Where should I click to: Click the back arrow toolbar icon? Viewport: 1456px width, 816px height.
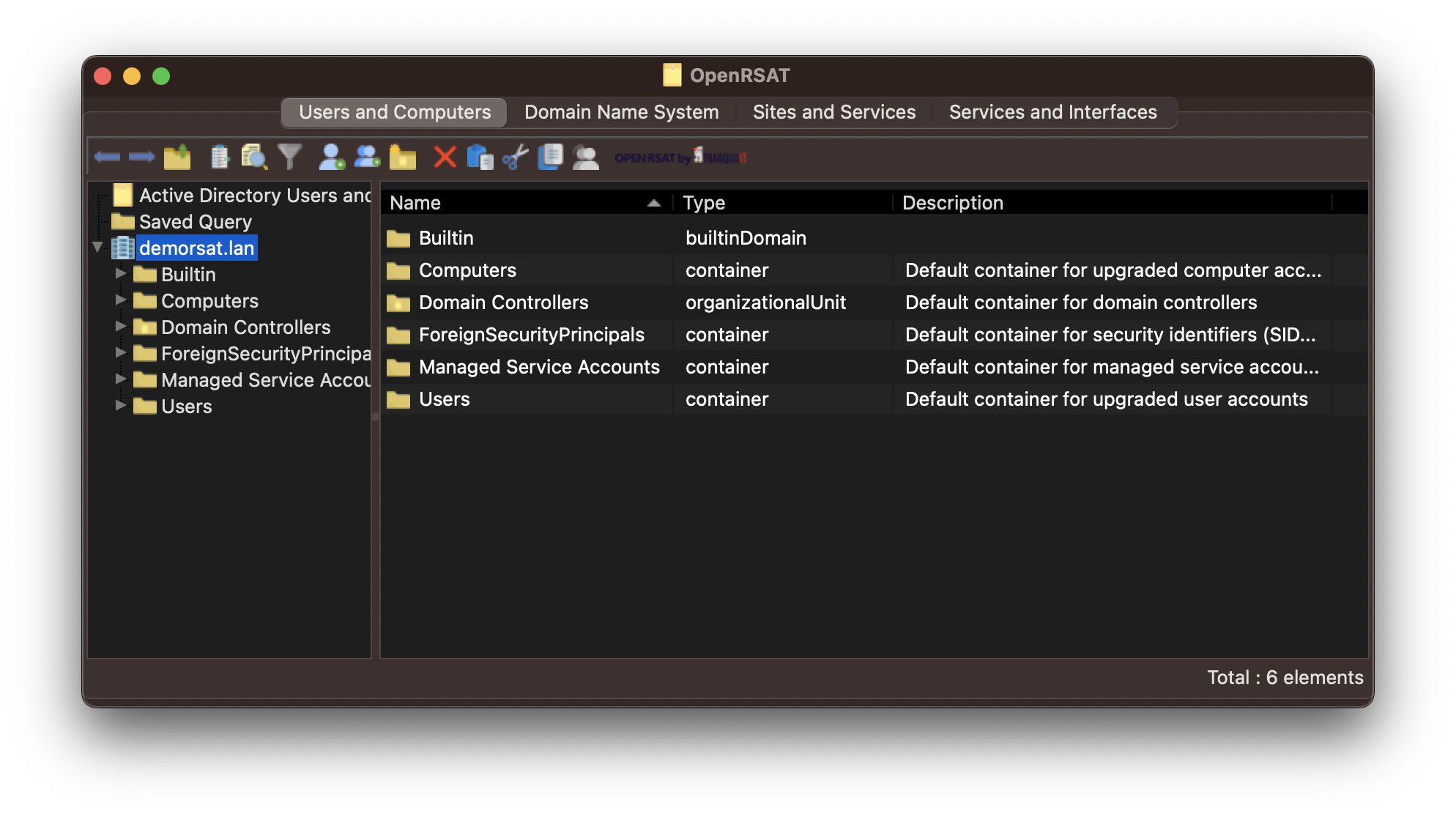(107, 157)
